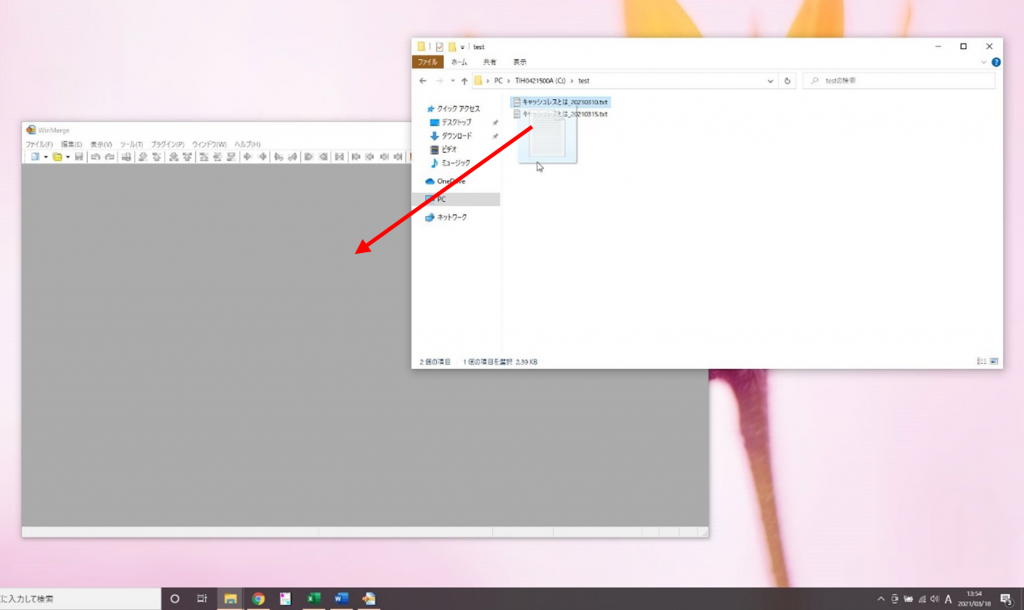This screenshot has width=1024, height=610.
Task: Select file キャッシュレスとは_20210315.txt
Action: [x=560, y=114]
